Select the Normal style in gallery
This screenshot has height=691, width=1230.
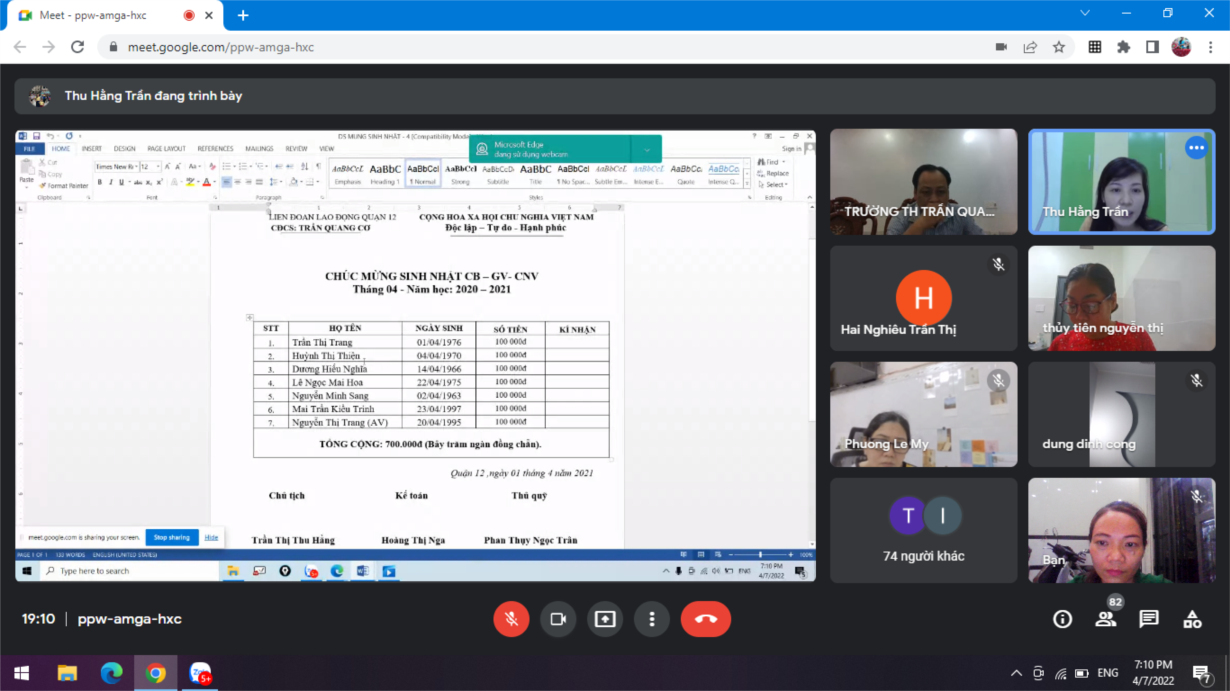[x=423, y=174]
